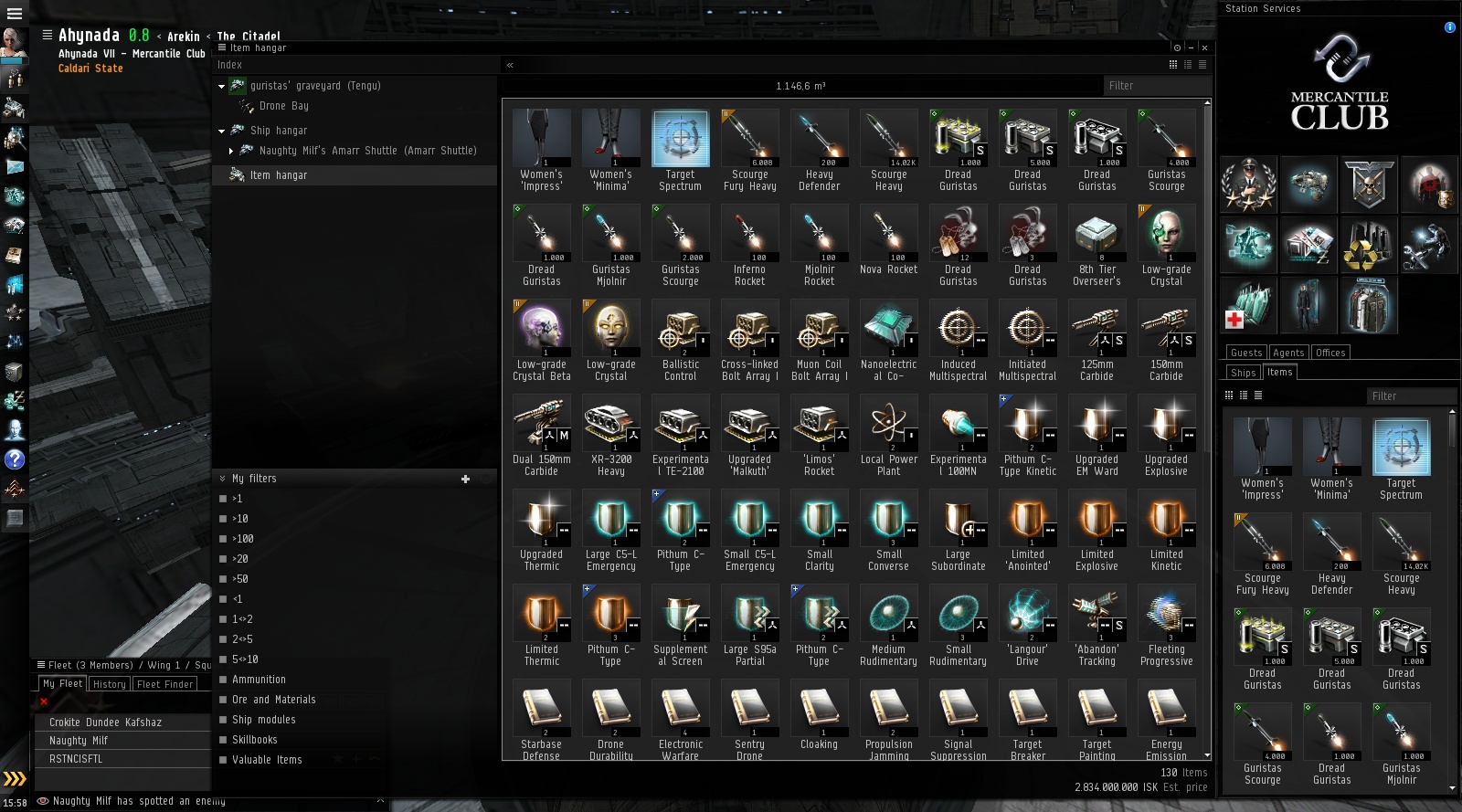Open the clothing store jackets icon

pos(1369,305)
